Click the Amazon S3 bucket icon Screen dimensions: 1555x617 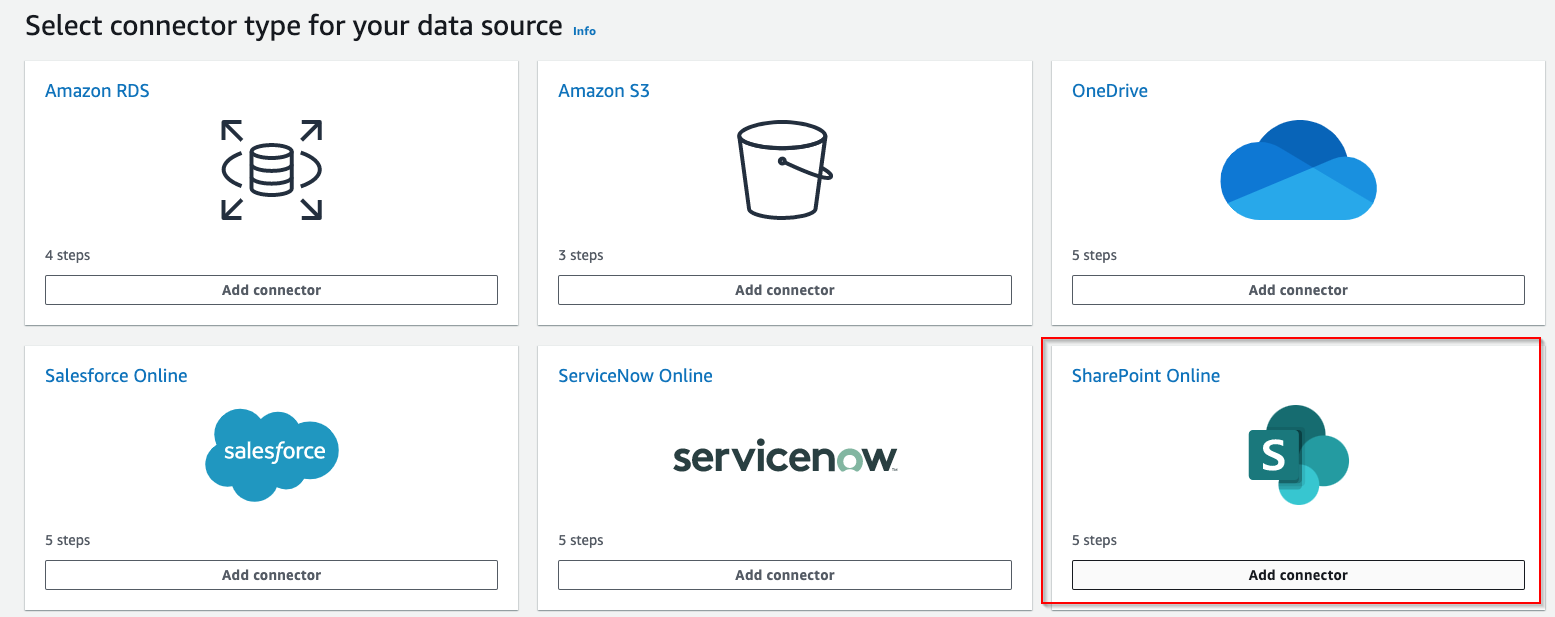[784, 170]
